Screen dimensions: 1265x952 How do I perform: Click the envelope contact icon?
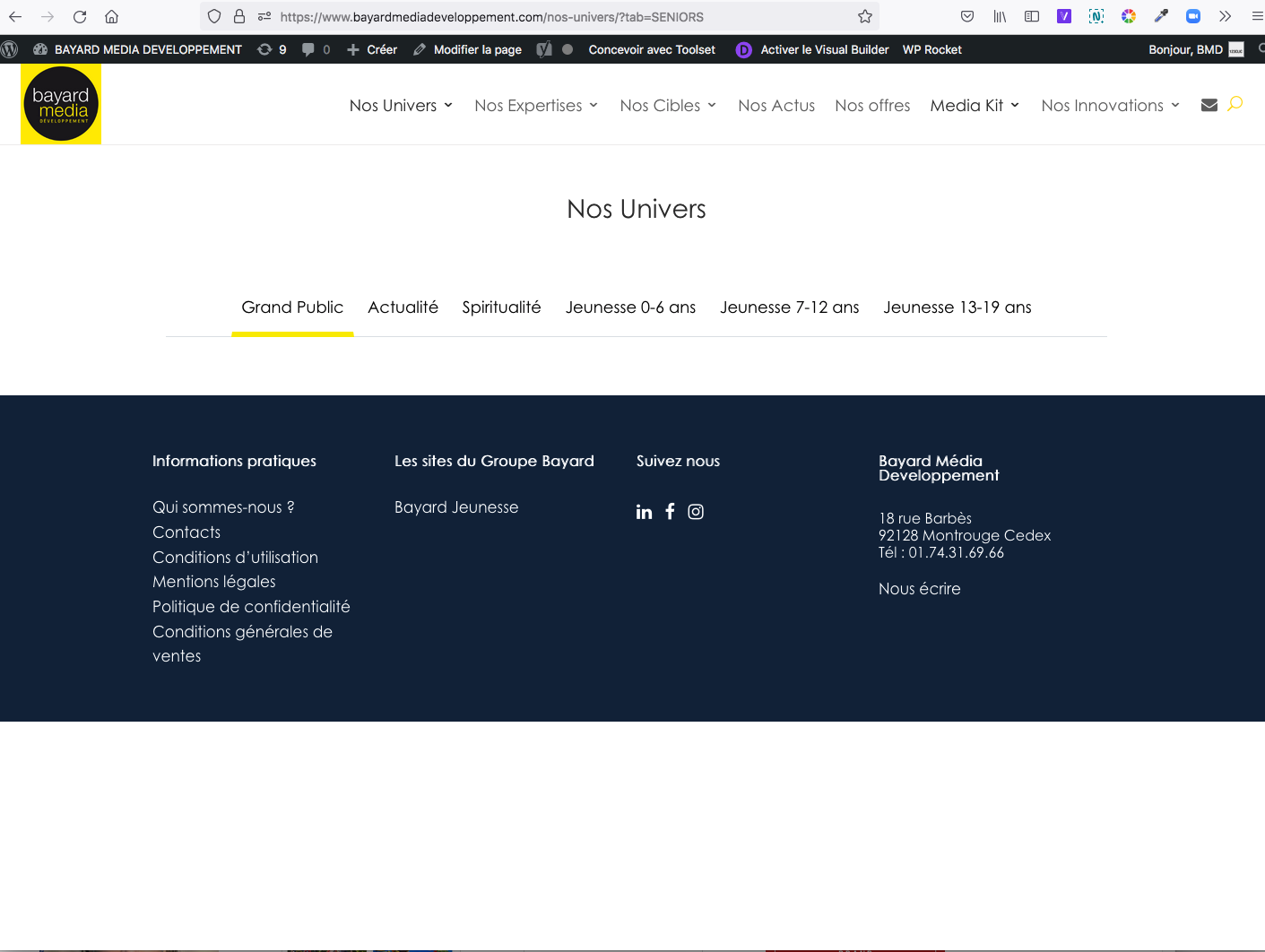(1209, 105)
